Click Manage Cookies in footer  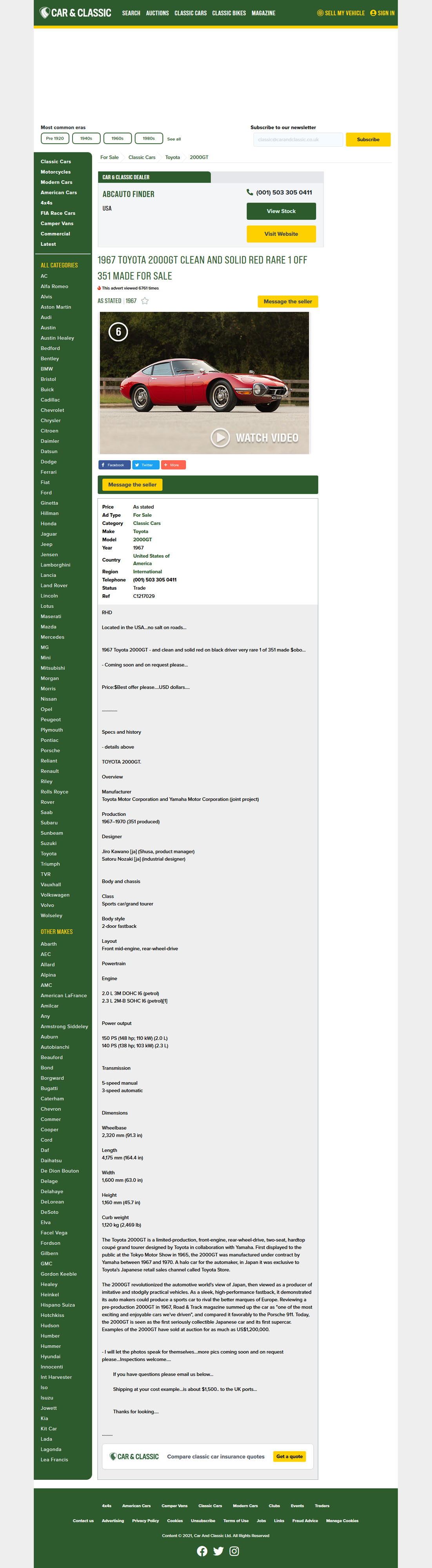coord(342,1521)
